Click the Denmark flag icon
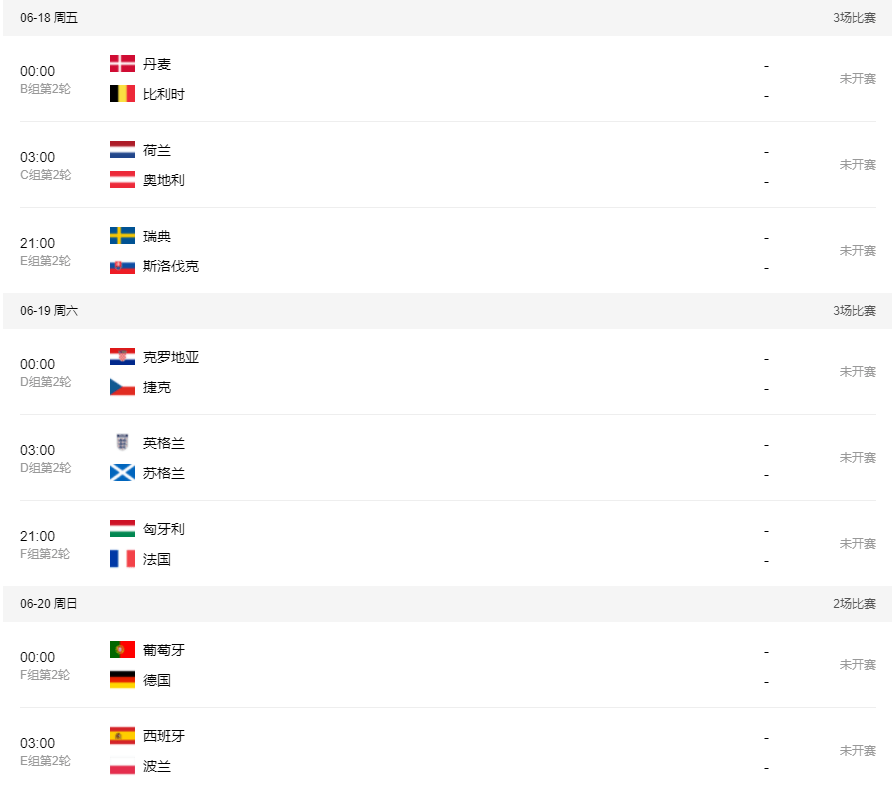The height and width of the screenshot is (793, 892). pyautogui.click(x=122, y=64)
